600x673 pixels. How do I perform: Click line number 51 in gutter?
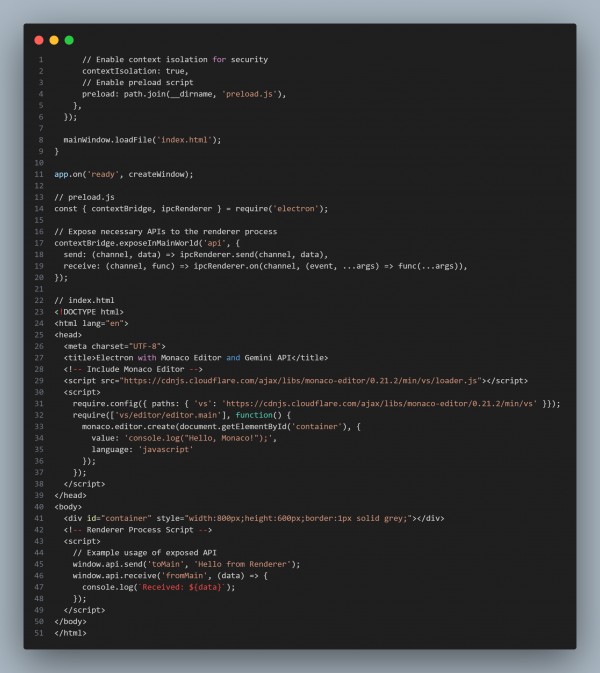39,633
